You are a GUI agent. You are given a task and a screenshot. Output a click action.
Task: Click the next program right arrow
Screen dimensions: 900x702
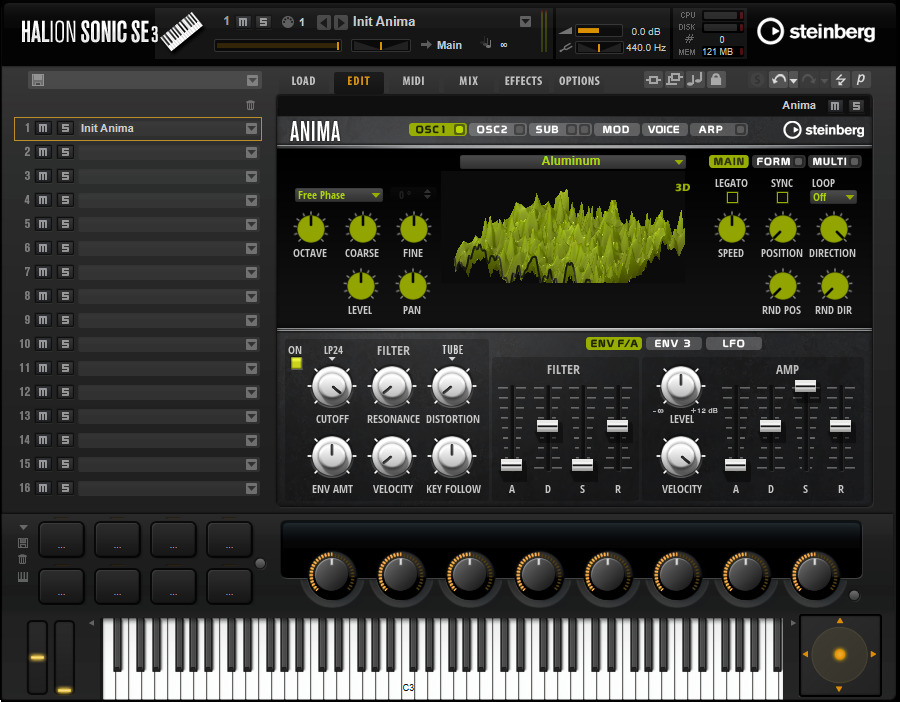point(341,22)
